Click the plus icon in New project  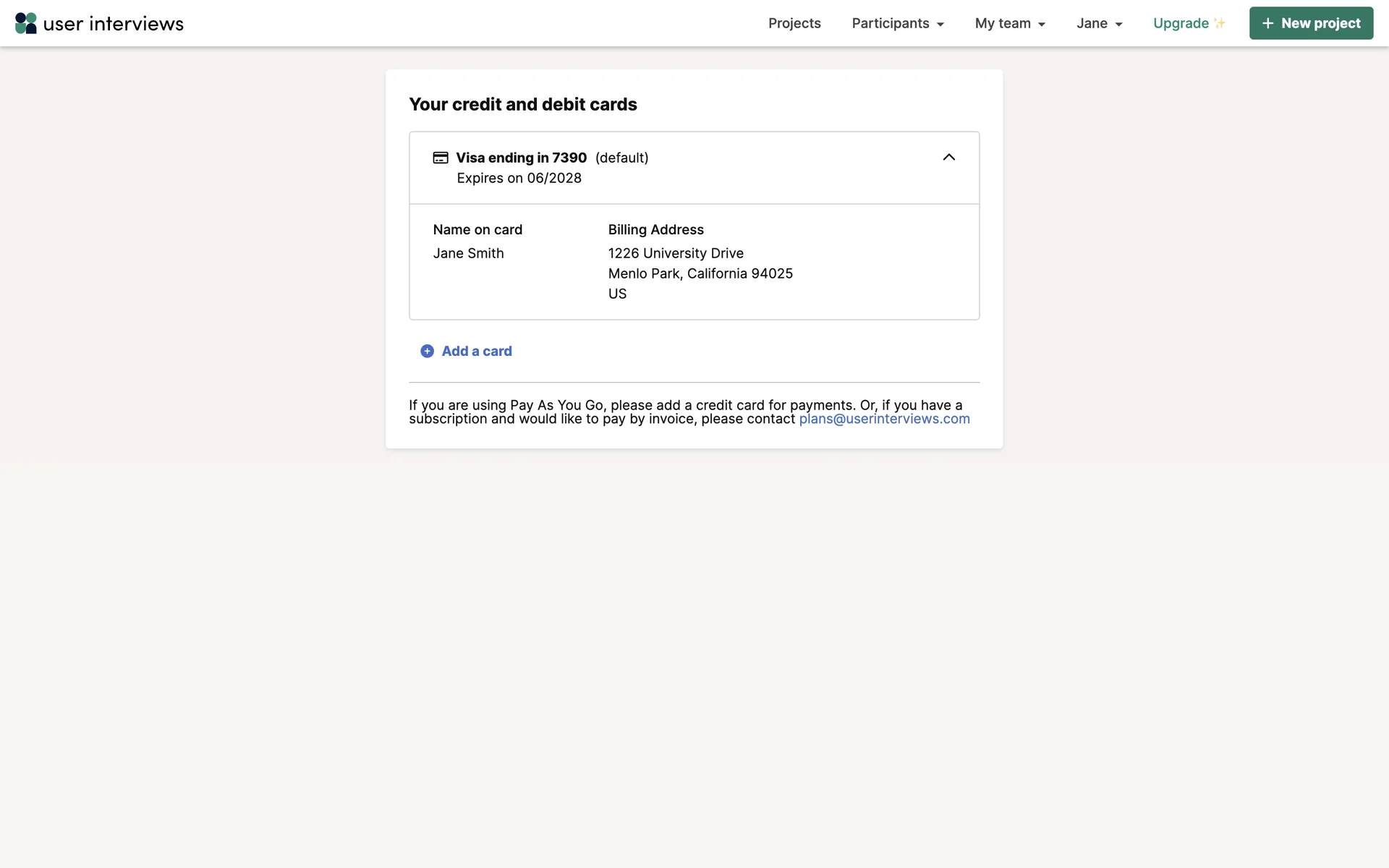(x=1267, y=23)
